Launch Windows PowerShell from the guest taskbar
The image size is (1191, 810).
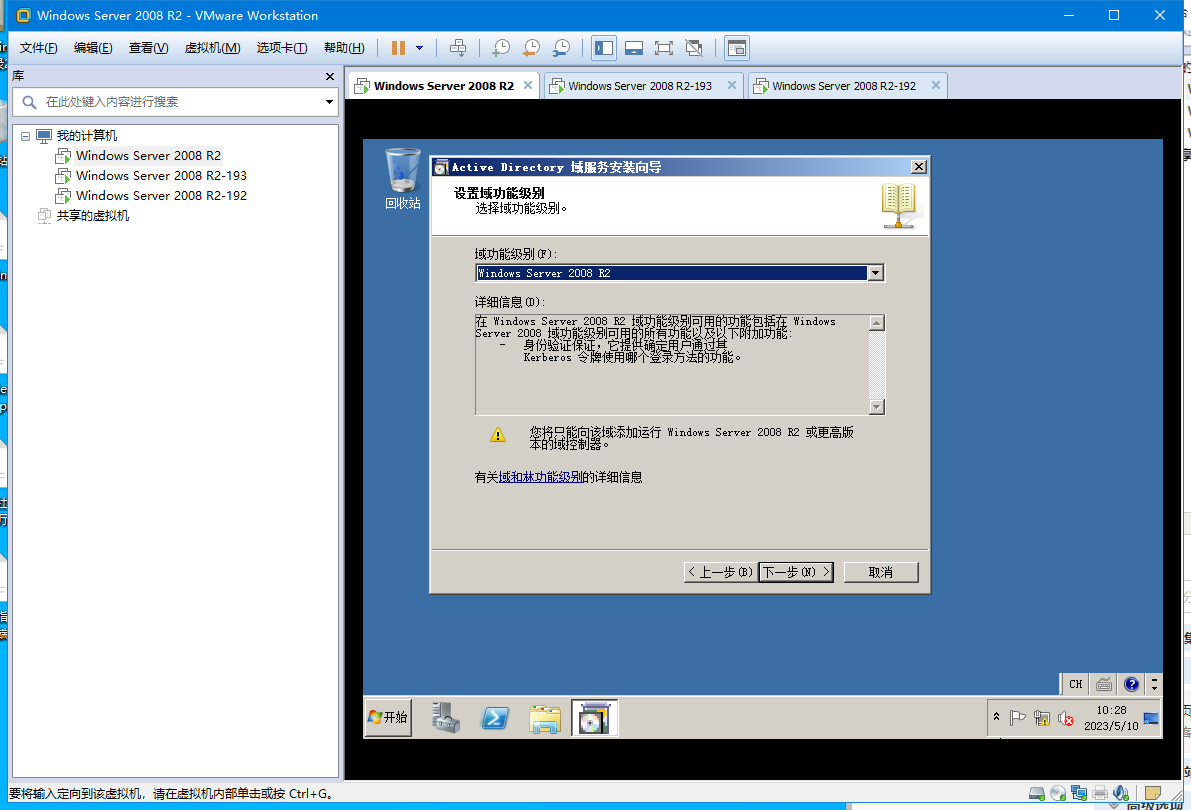click(495, 717)
